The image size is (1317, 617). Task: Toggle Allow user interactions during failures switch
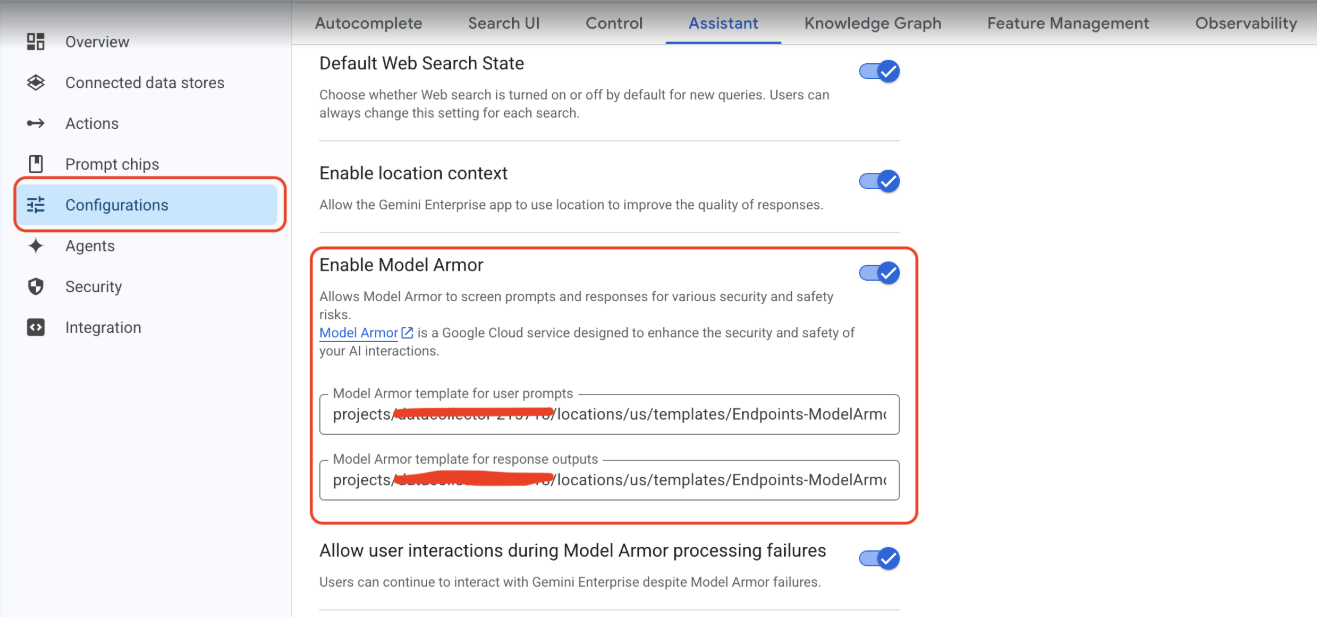point(880,558)
